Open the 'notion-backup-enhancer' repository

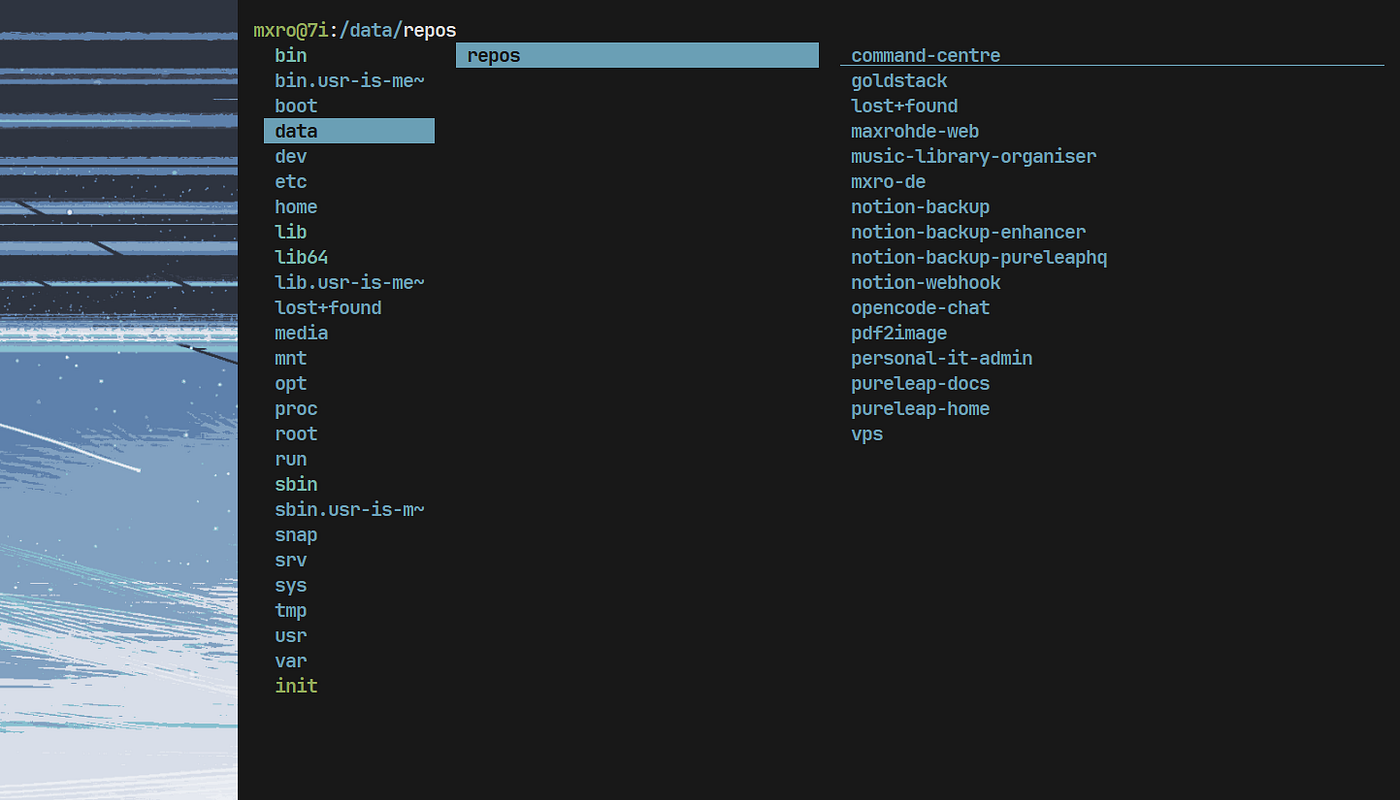pos(968,232)
